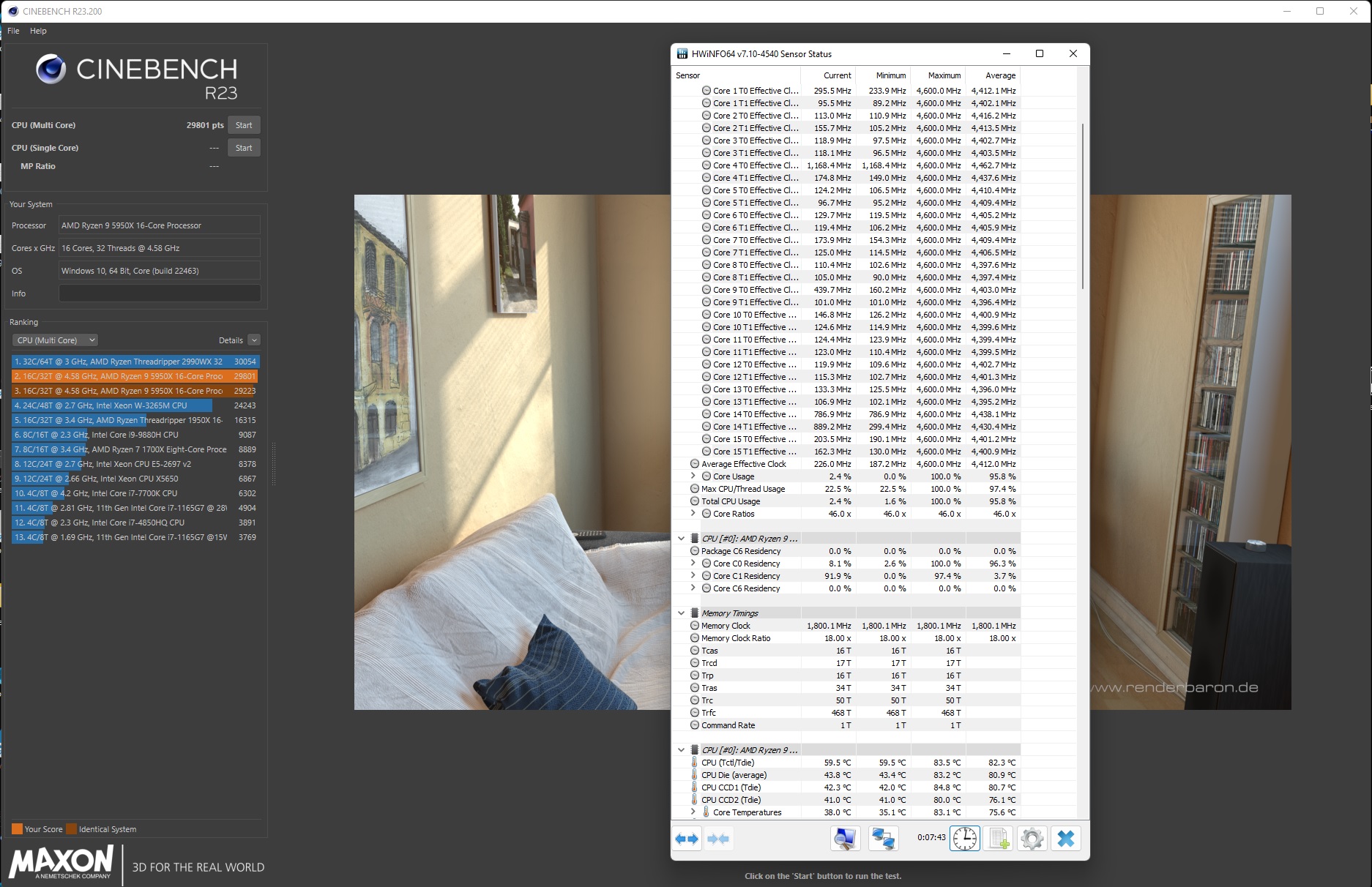This screenshot has width=1372, height=887.
Task: Click the HWiNFO64 title bar app icon
Action: pos(682,53)
